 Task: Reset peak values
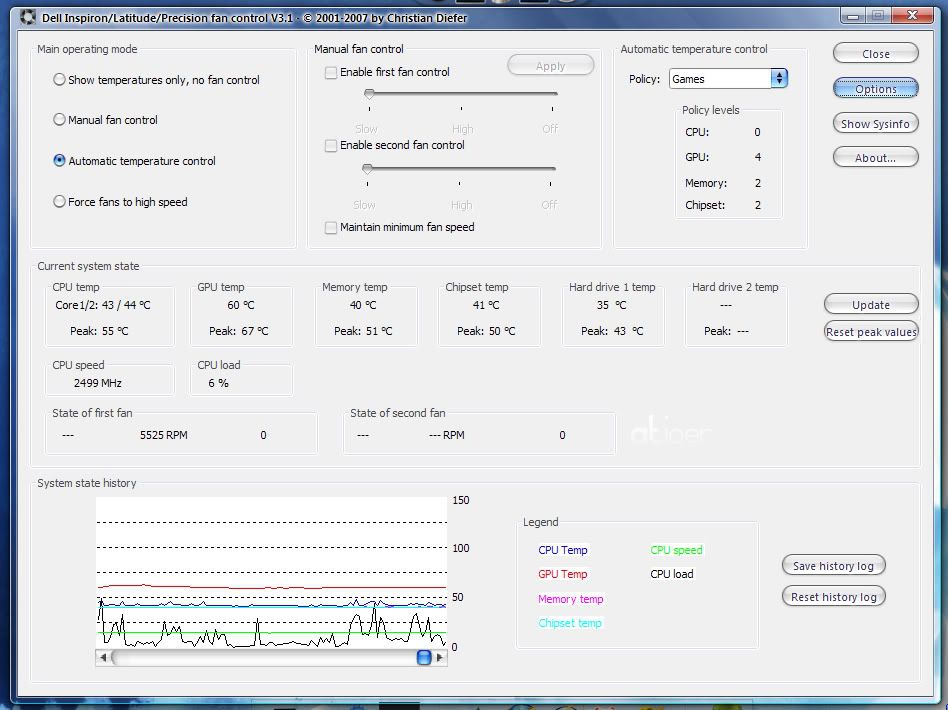[x=871, y=332]
